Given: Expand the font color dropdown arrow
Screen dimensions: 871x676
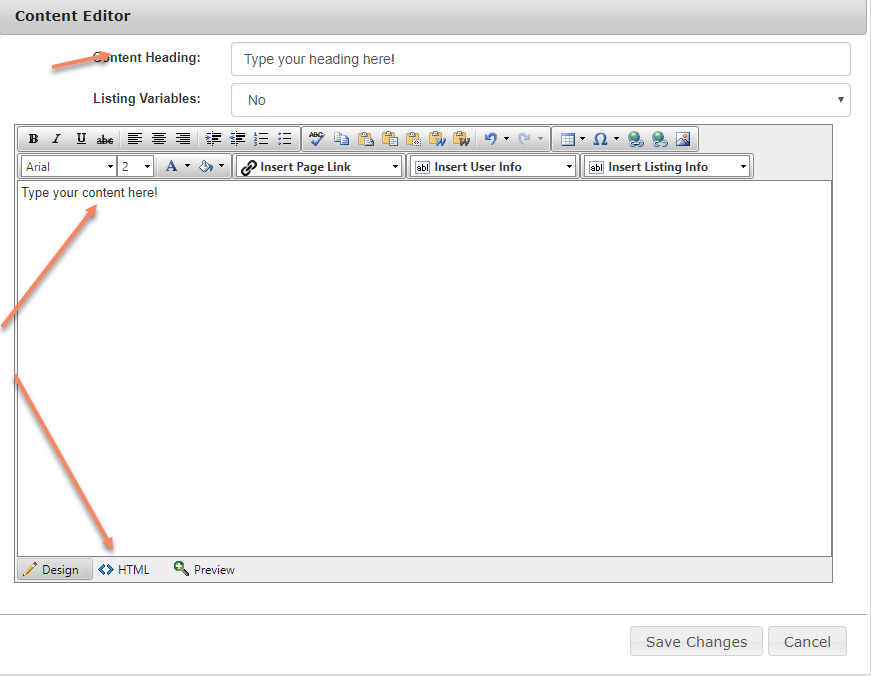Looking at the screenshot, I should tap(187, 166).
